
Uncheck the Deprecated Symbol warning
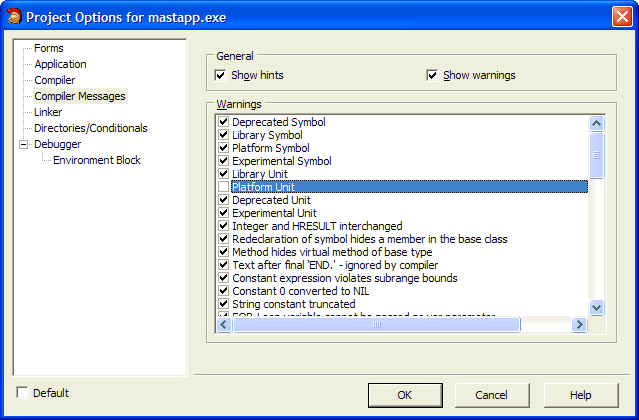click(224, 122)
